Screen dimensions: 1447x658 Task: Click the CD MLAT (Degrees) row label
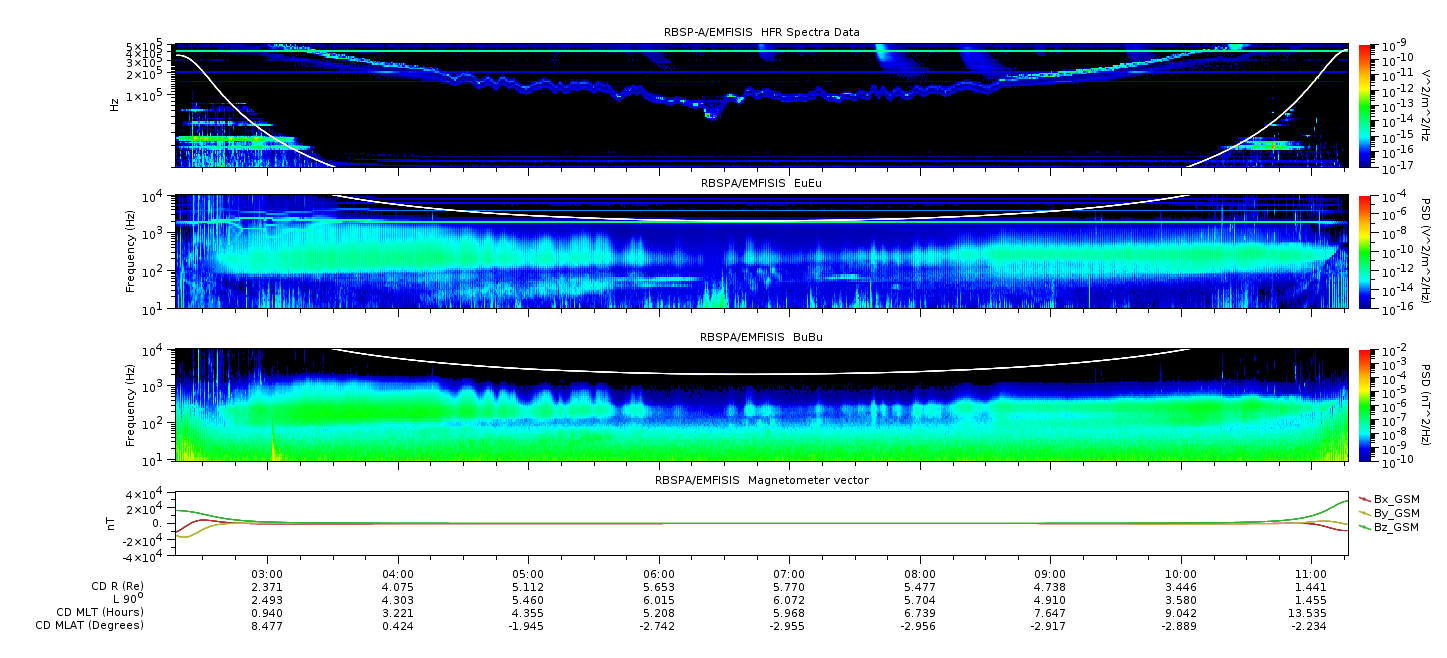pos(92,625)
